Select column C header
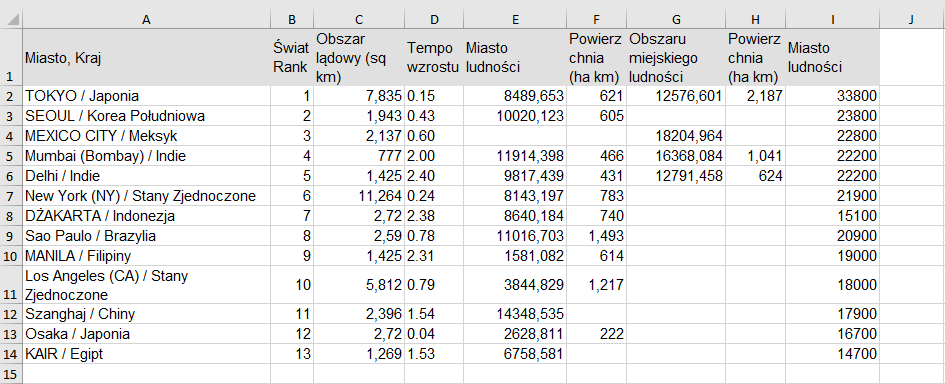The width and height of the screenshot is (945, 384). pos(359,19)
